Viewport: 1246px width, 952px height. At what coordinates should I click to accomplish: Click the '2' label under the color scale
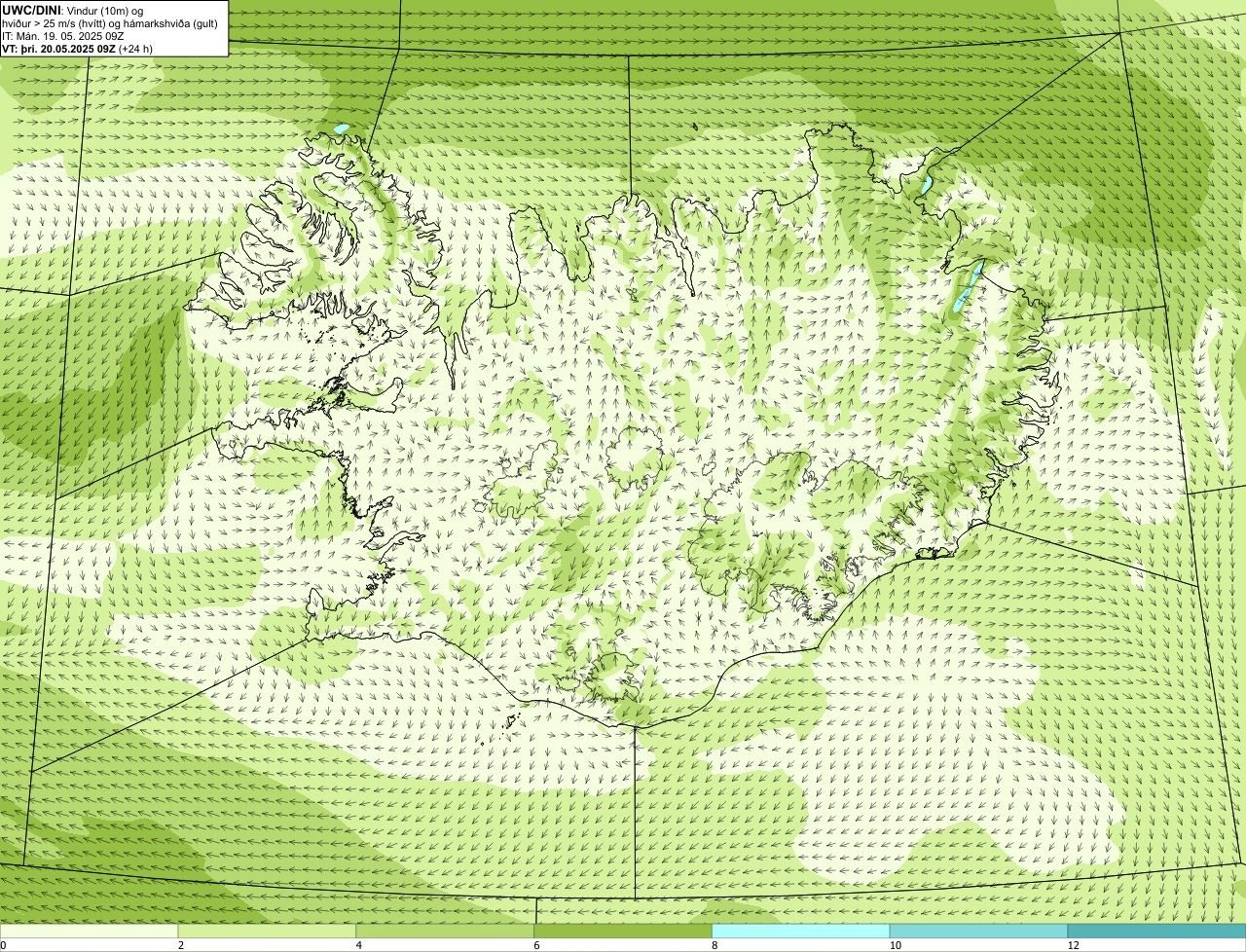point(181,945)
